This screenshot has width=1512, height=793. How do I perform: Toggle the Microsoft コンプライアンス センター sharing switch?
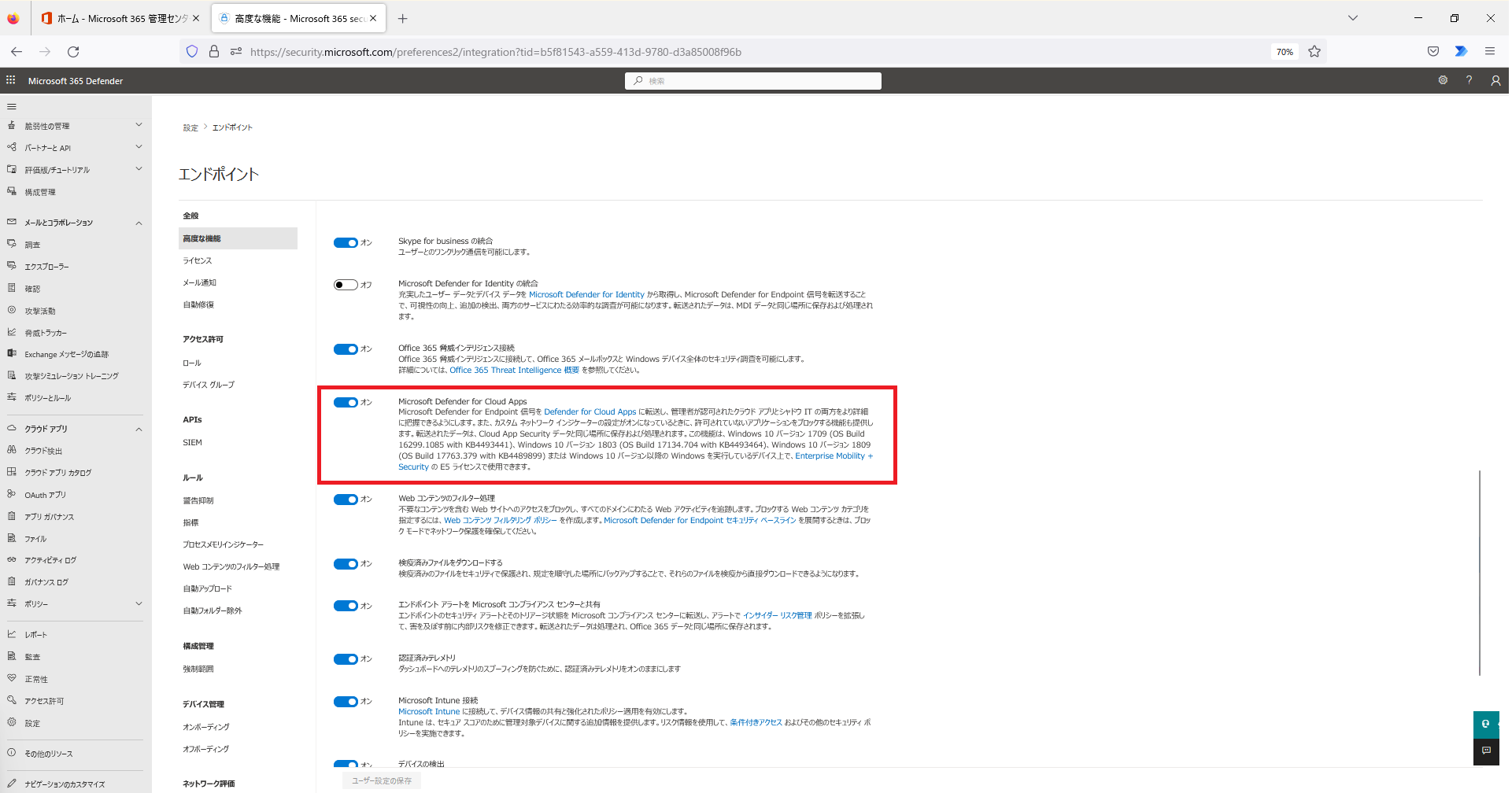click(346, 606)
